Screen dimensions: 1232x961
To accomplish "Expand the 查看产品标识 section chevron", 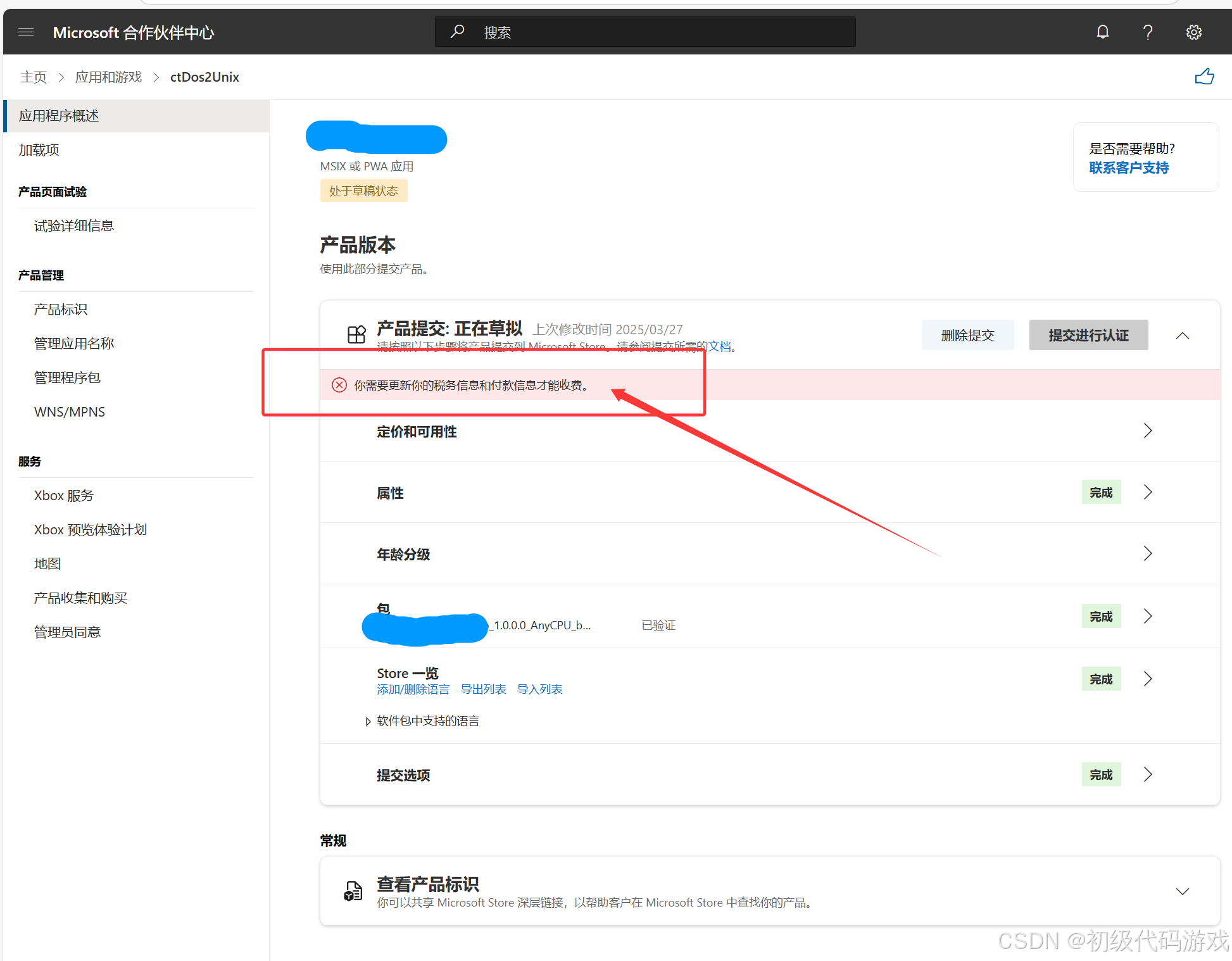I will coord(1182,891).
